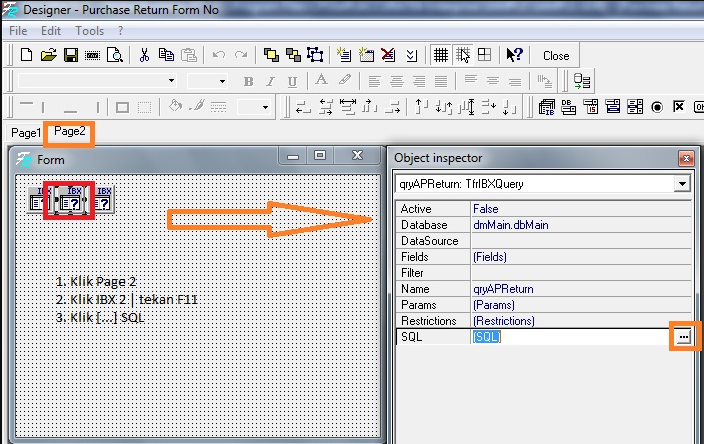704x444 pixels.
Task: Toggle the show grid button
Action: (440, 55)
